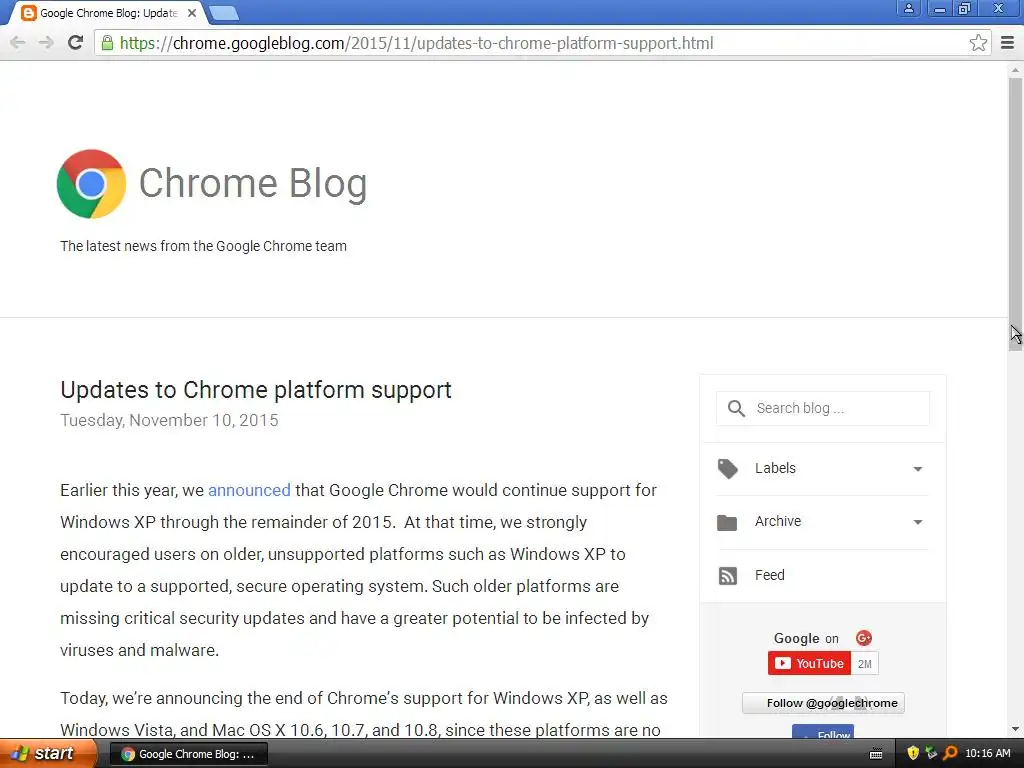Click the security shield tray icon
The height and width of the screenshot is (768, 1024).
click(x=913, y=753)
